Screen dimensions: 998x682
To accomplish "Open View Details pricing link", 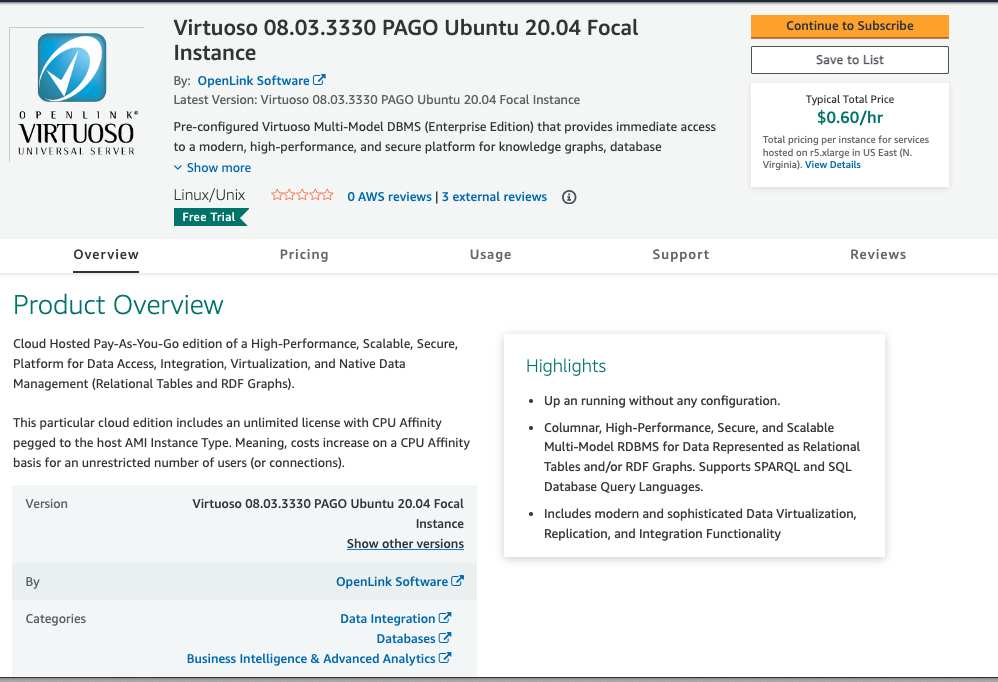I will (x=833, y=165).
